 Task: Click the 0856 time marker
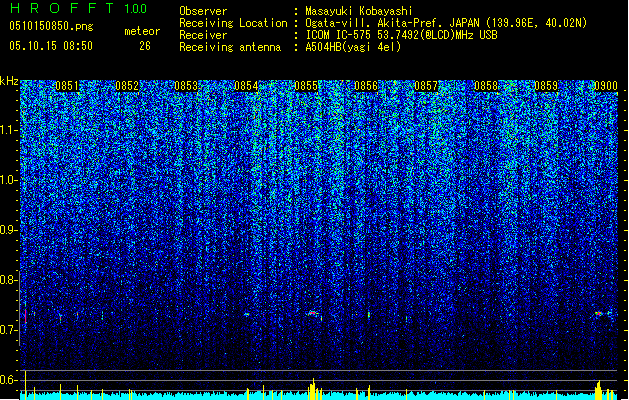(366, 86)
